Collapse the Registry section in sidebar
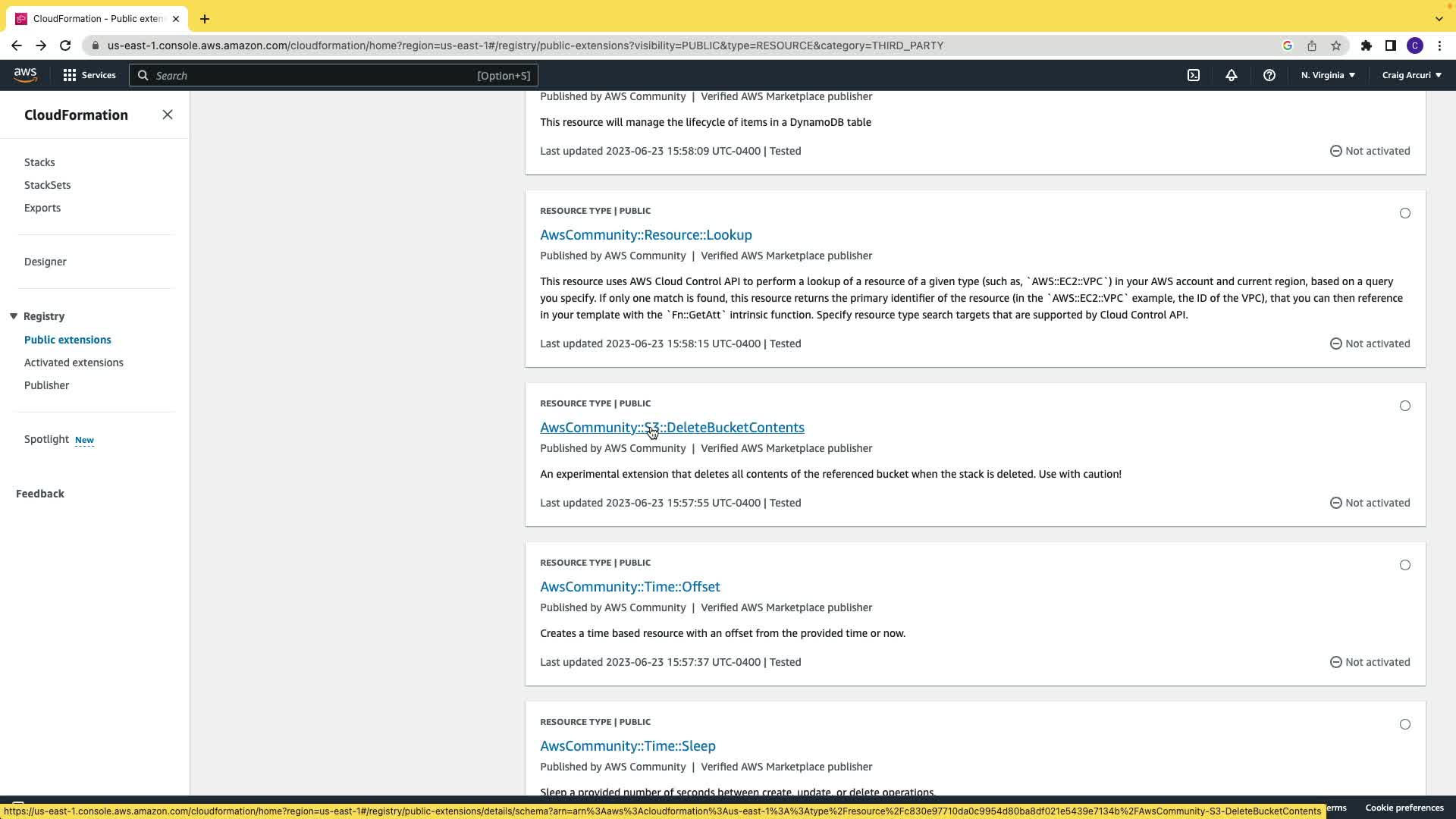The height and width of the screenshot is (819, 1456). [14, 316]
